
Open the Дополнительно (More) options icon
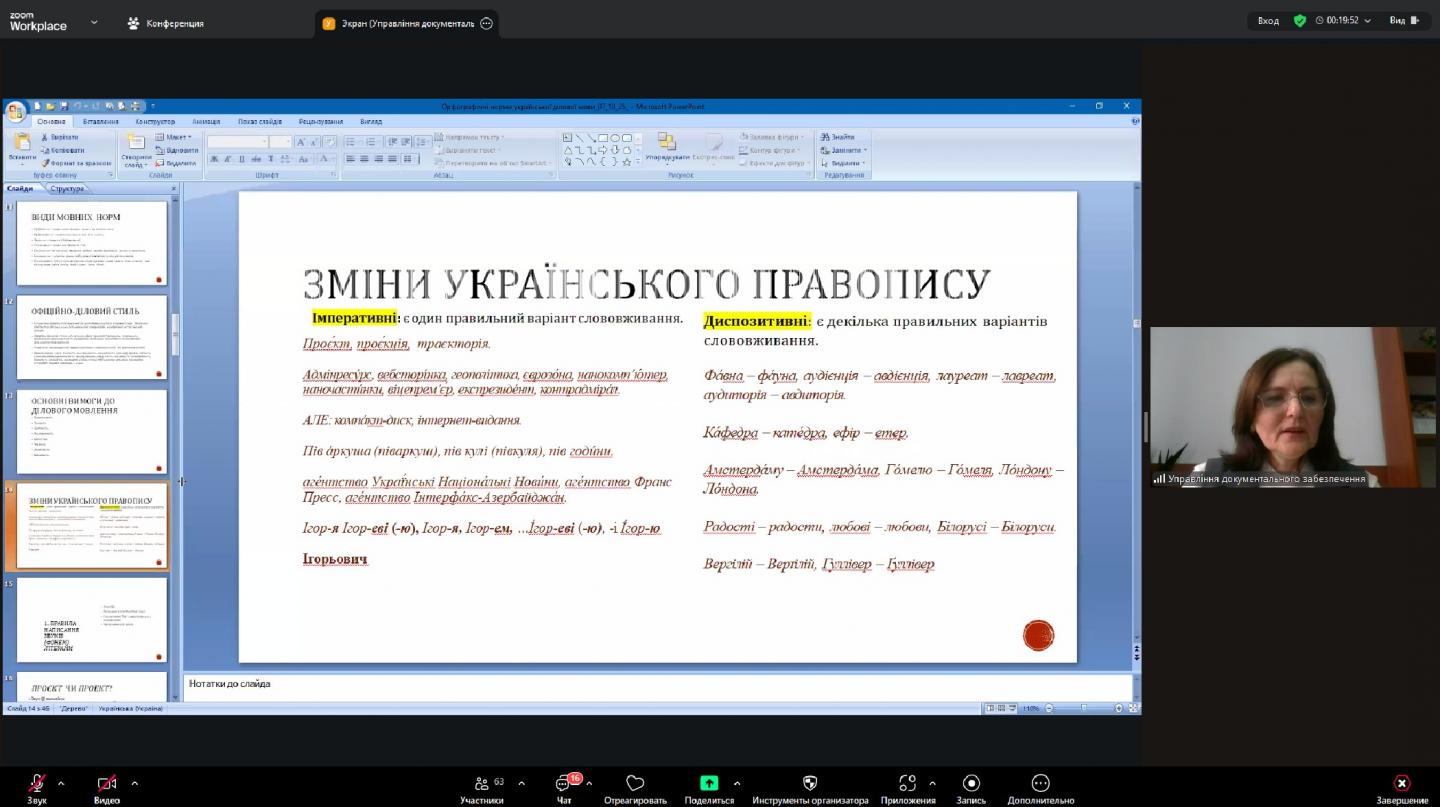1040,784
